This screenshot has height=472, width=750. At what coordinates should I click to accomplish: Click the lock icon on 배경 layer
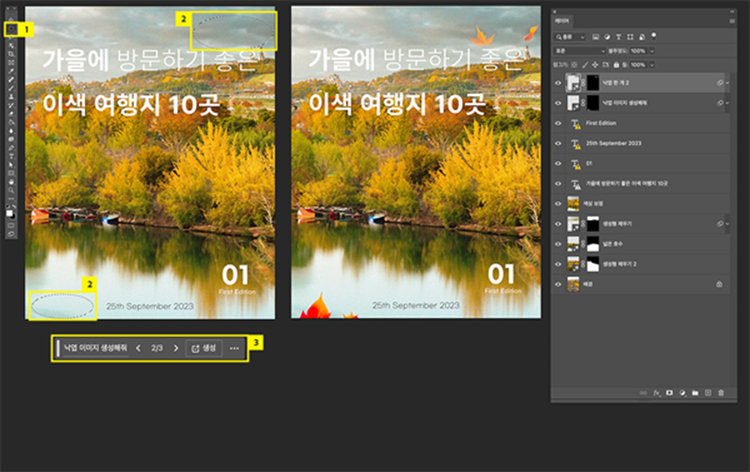719,284
